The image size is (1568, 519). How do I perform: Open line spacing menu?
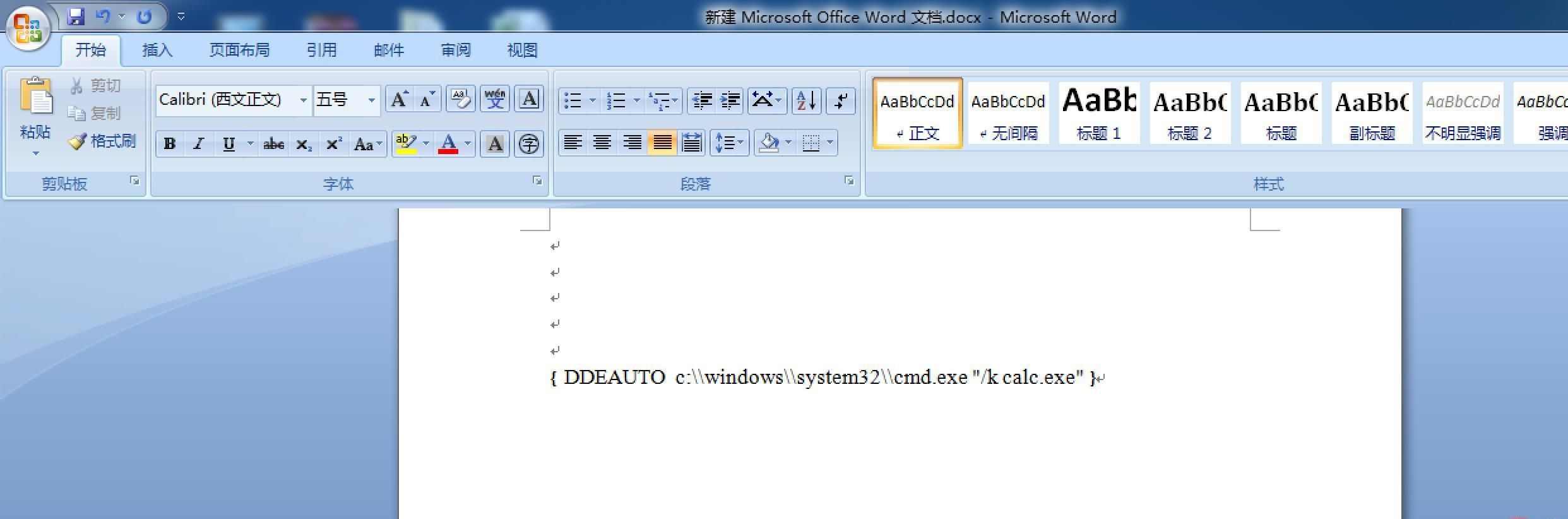coord(730,143)
